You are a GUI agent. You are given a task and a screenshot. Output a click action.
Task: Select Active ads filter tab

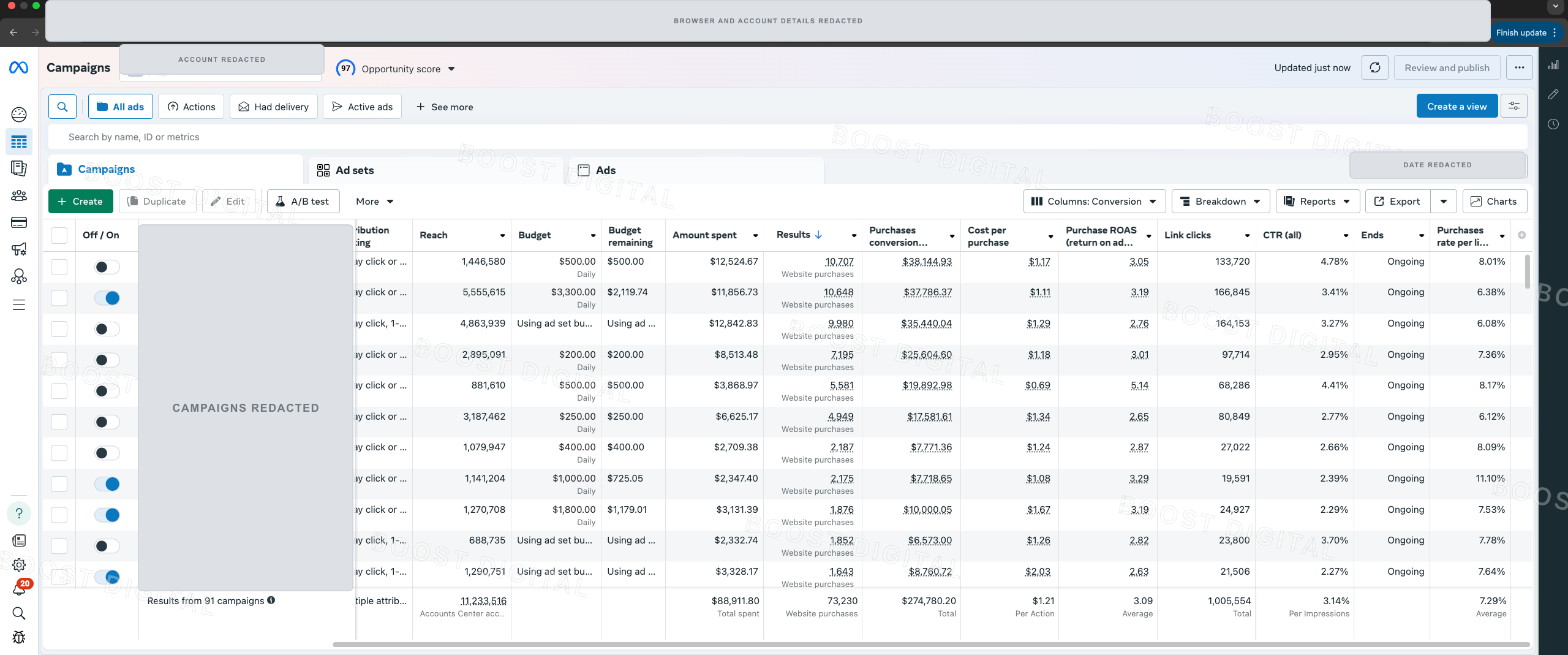pyautogui.click(x=362, y=107)
